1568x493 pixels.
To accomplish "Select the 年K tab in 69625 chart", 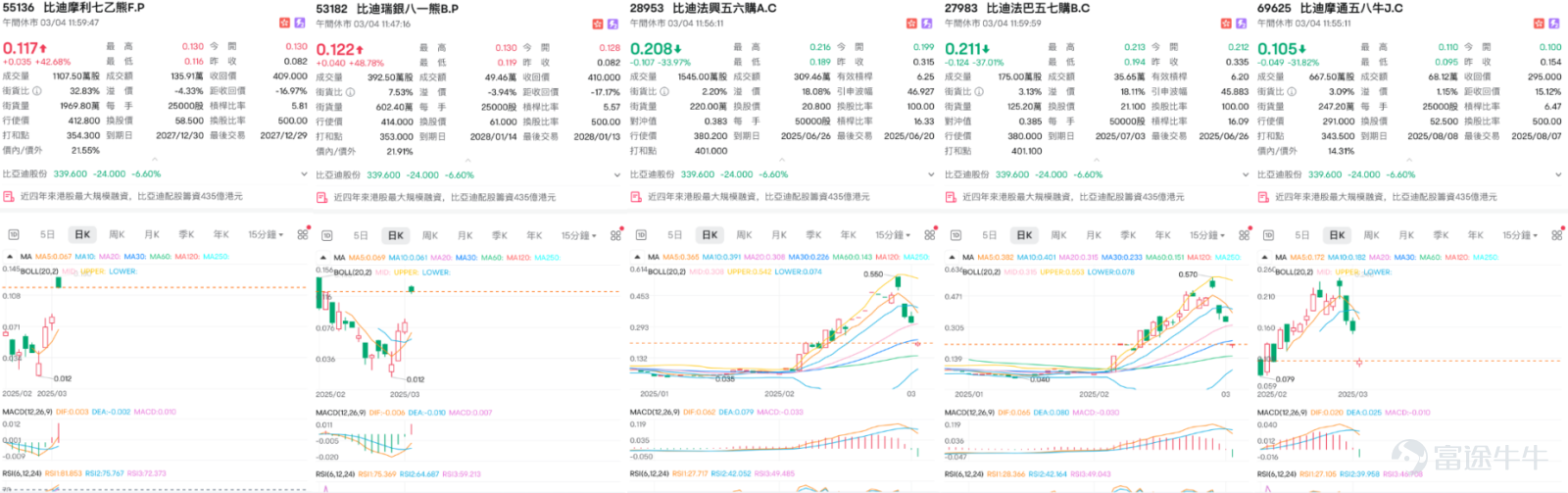I will click(1476, 235).
